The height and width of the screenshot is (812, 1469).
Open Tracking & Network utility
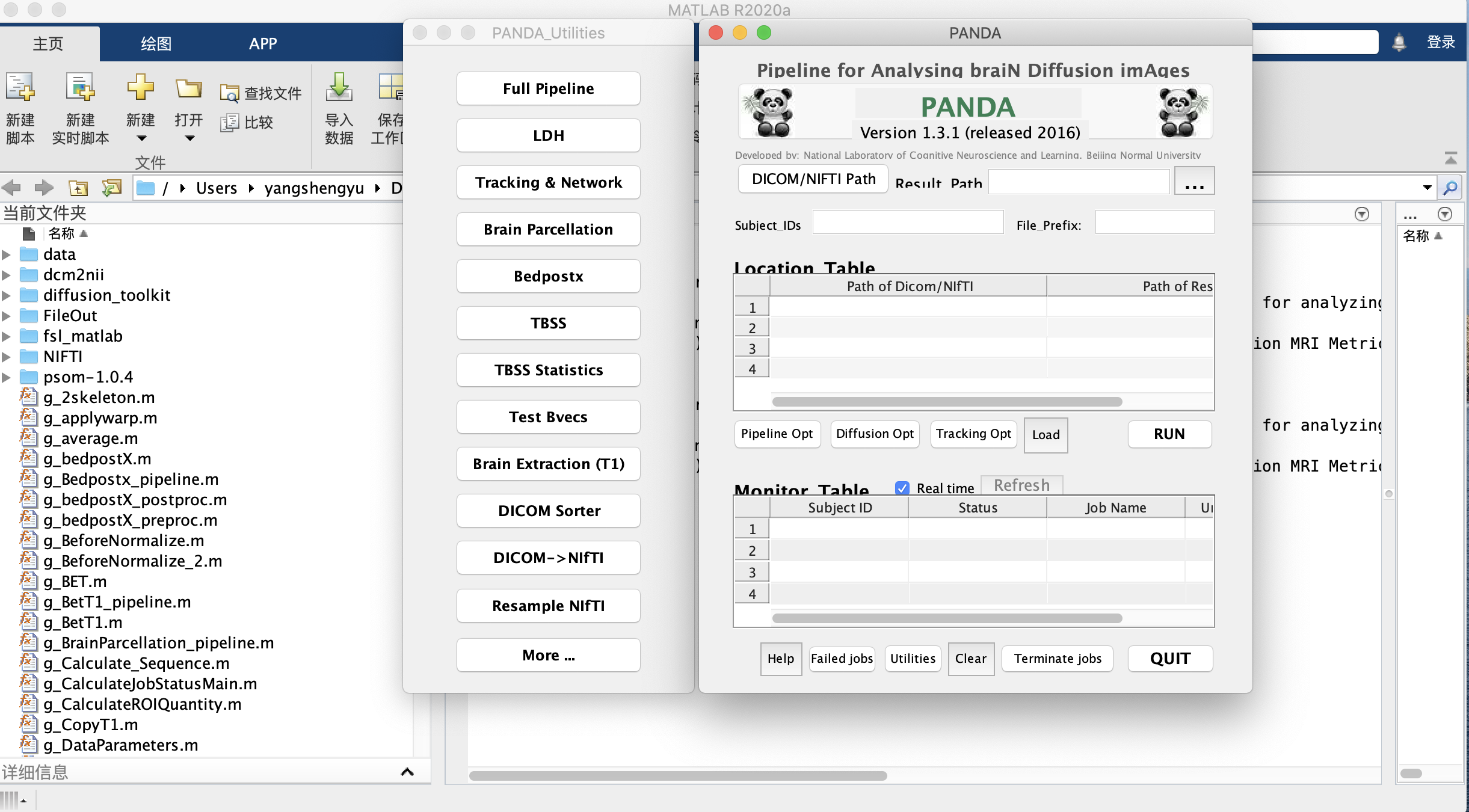tap(548, 182)
